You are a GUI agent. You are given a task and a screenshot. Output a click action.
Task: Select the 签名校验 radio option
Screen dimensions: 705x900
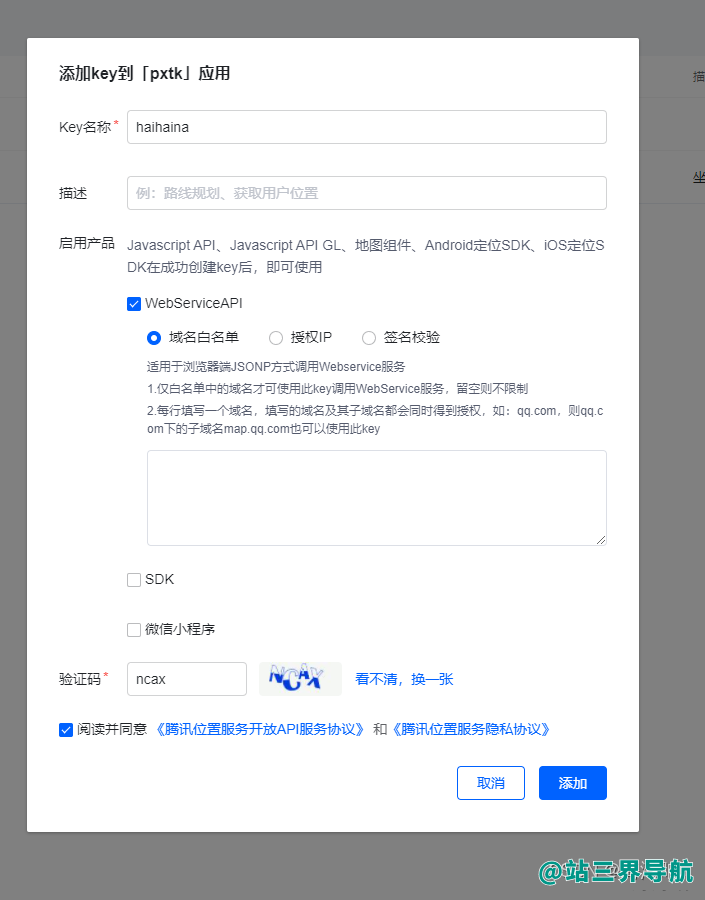369,338
